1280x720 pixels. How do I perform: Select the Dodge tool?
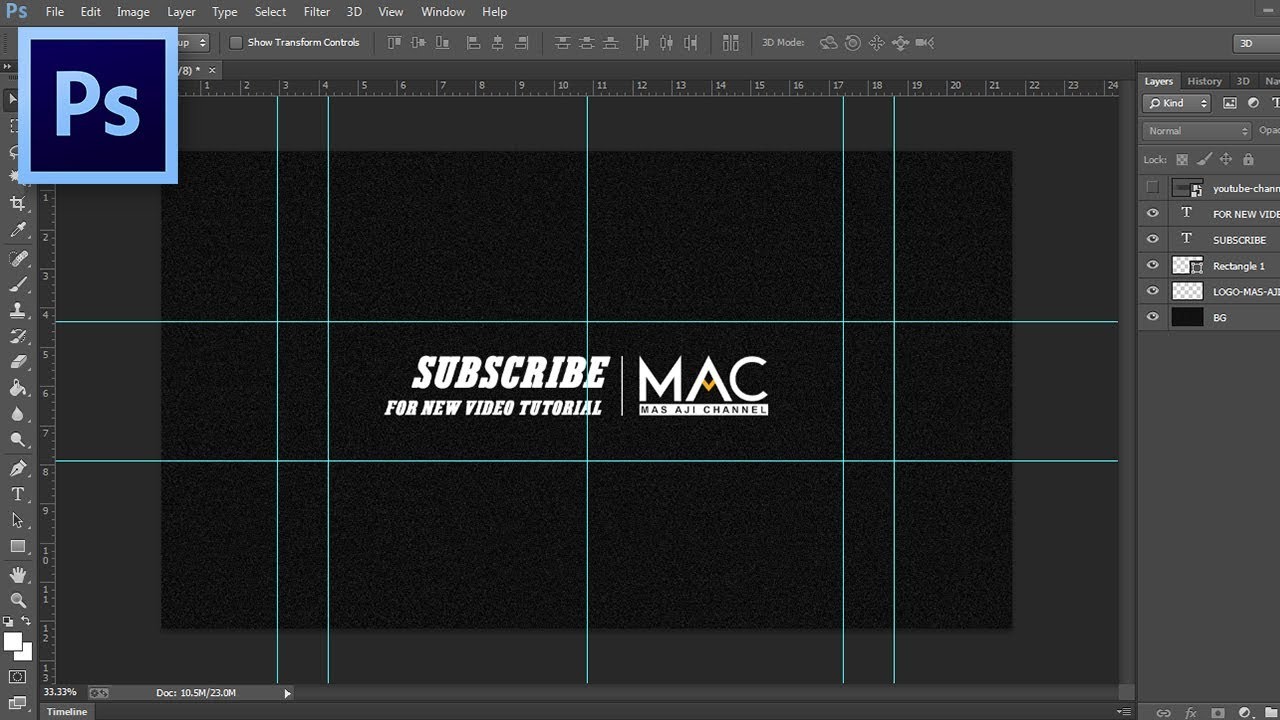17,440
